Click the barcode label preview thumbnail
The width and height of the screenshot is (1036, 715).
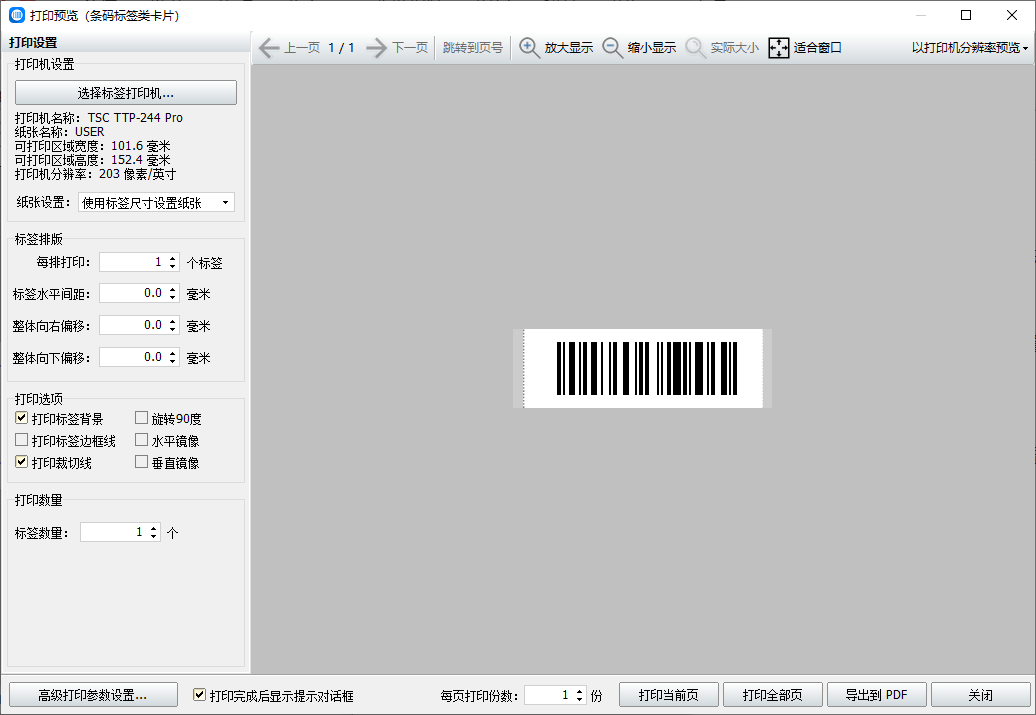[x=643, y=369]
